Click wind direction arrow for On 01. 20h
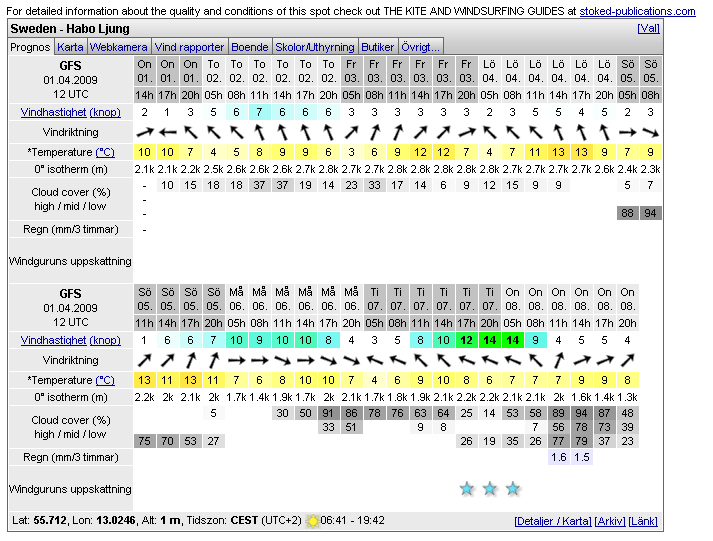Viewport: 713px width, 541px height. click(191, 132)
